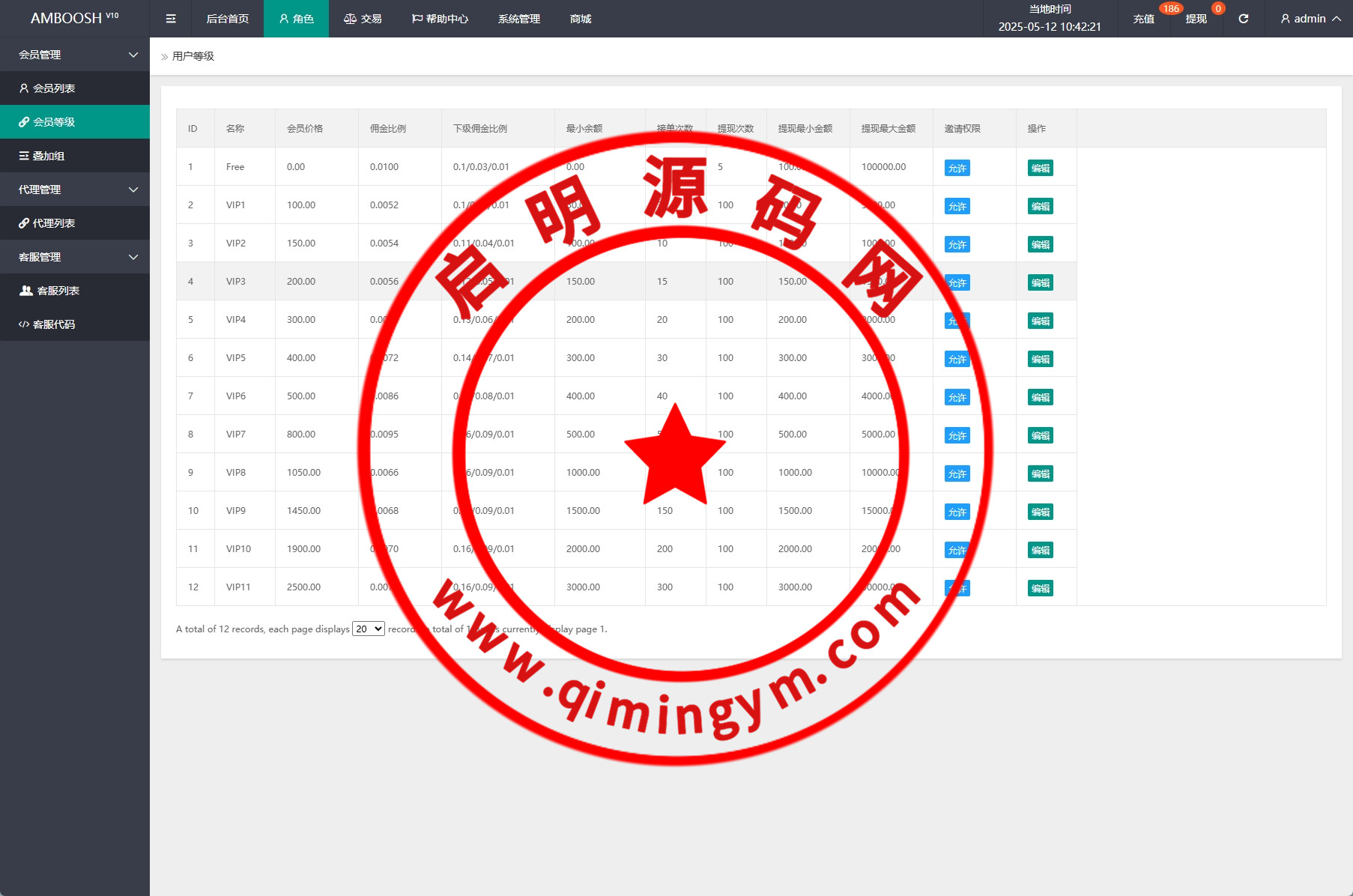Click 编辑 button for VIP1 row

point(1040,206)
